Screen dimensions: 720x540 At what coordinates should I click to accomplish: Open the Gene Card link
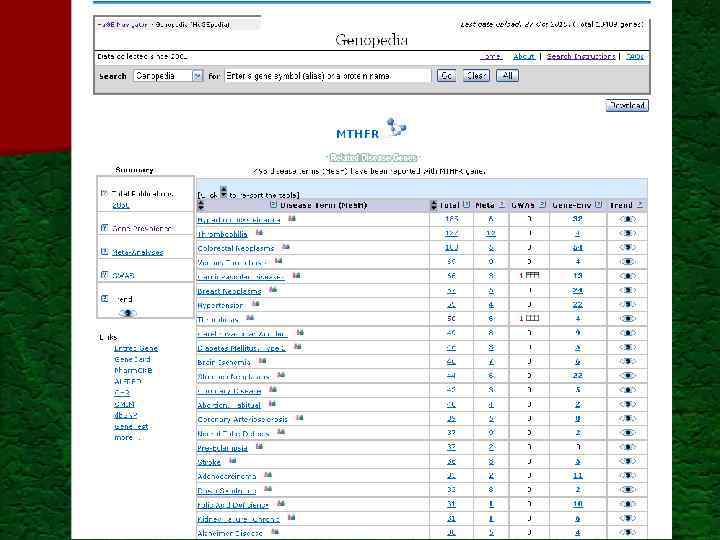pos(132,359)
